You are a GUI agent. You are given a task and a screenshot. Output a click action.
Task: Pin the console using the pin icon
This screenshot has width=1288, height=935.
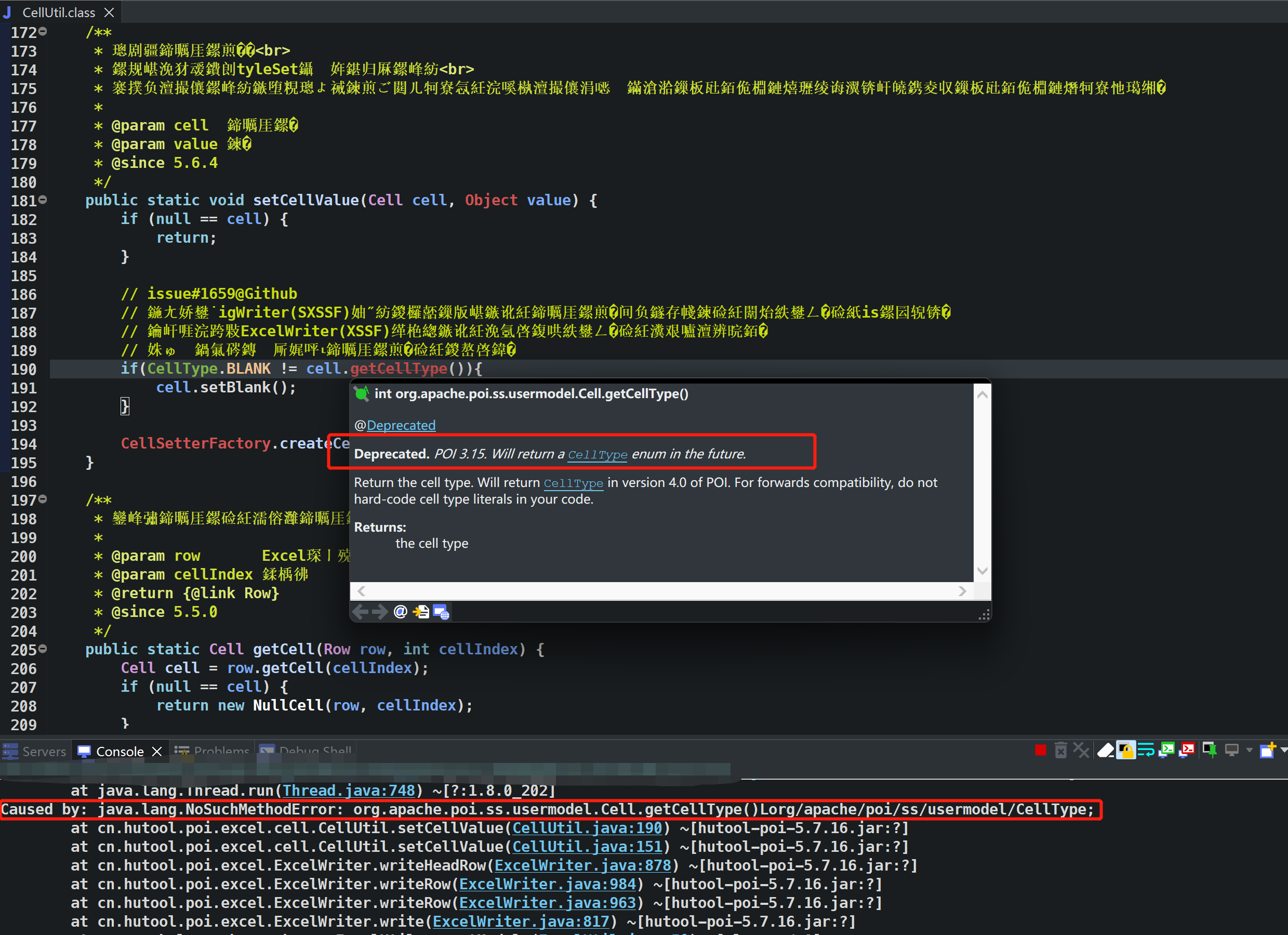(x=1209, y=750)
